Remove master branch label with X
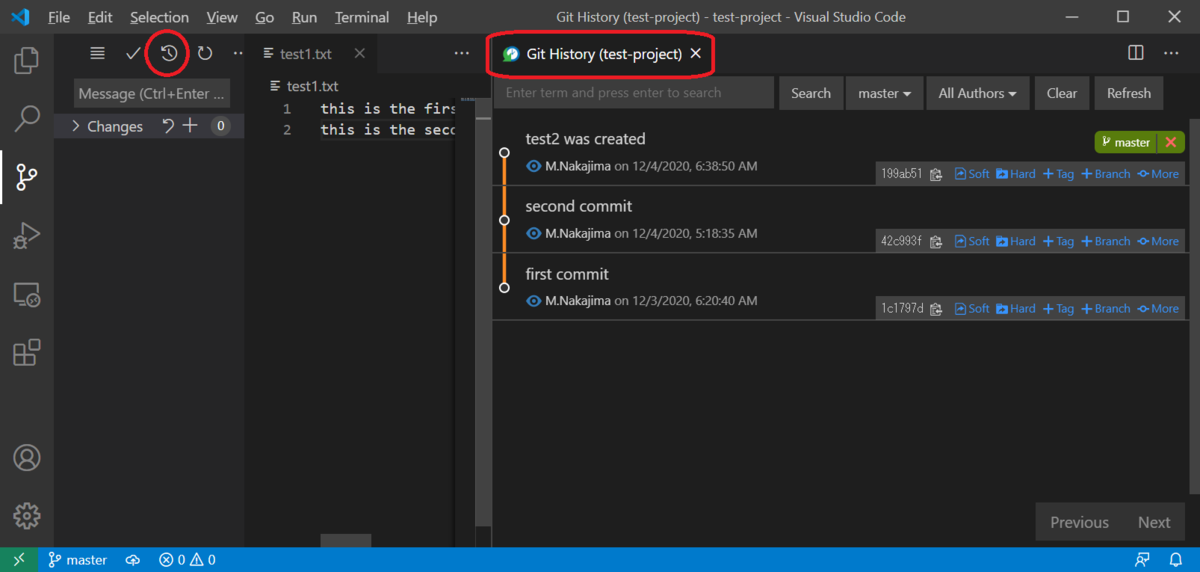The image size is (1200, 572). point(1171,143)
